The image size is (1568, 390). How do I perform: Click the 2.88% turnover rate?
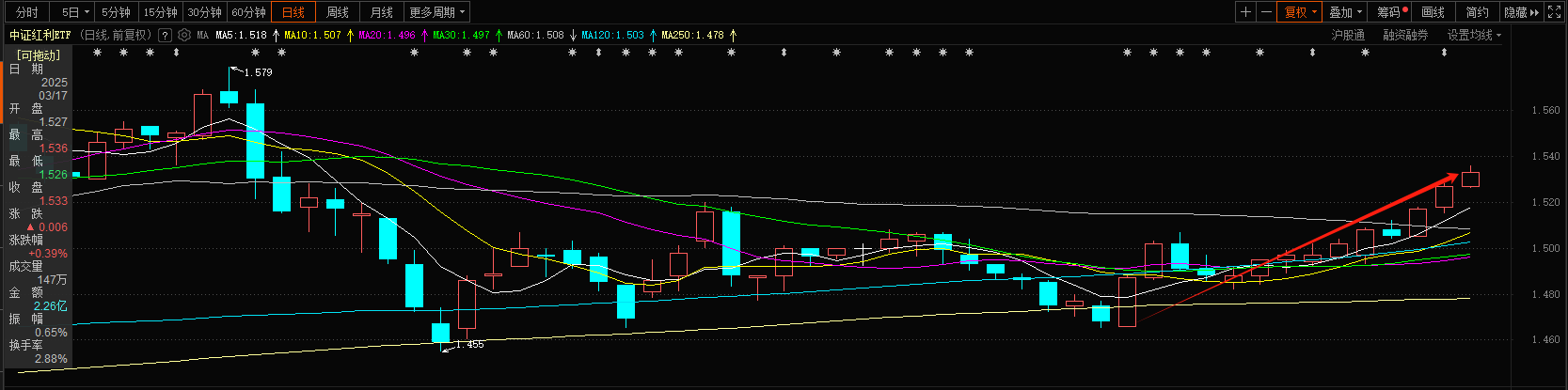point(51,359)
